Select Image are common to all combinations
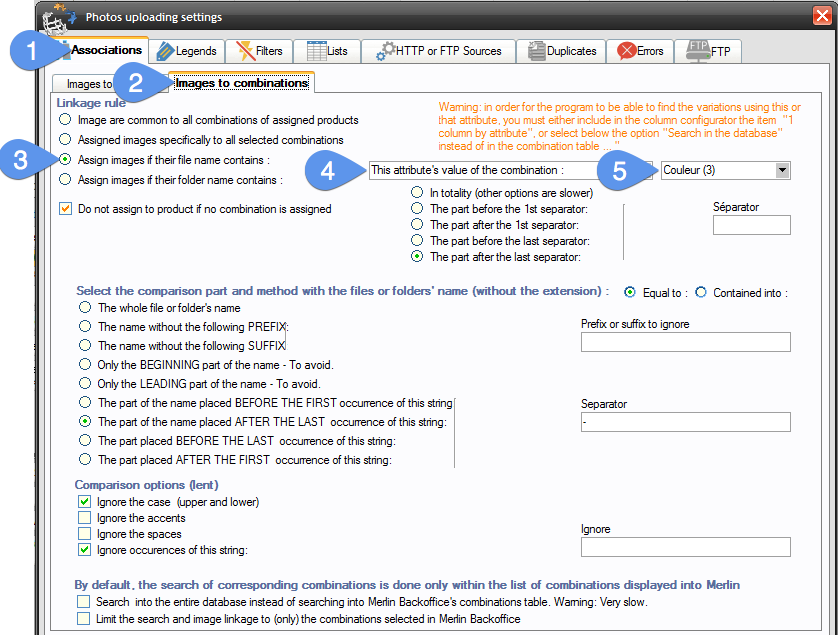This screenshot has height=635, width=838. [65, 119]
